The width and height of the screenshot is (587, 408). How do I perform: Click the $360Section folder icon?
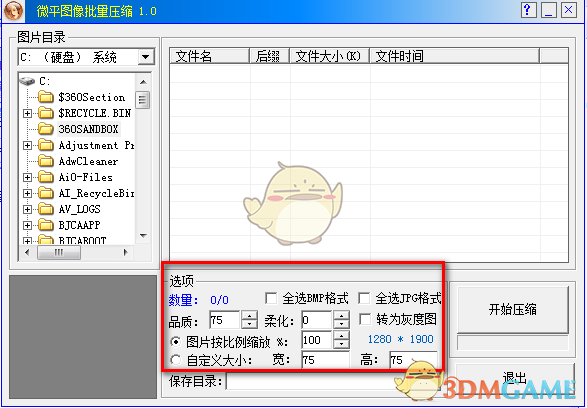click(46, 97)
